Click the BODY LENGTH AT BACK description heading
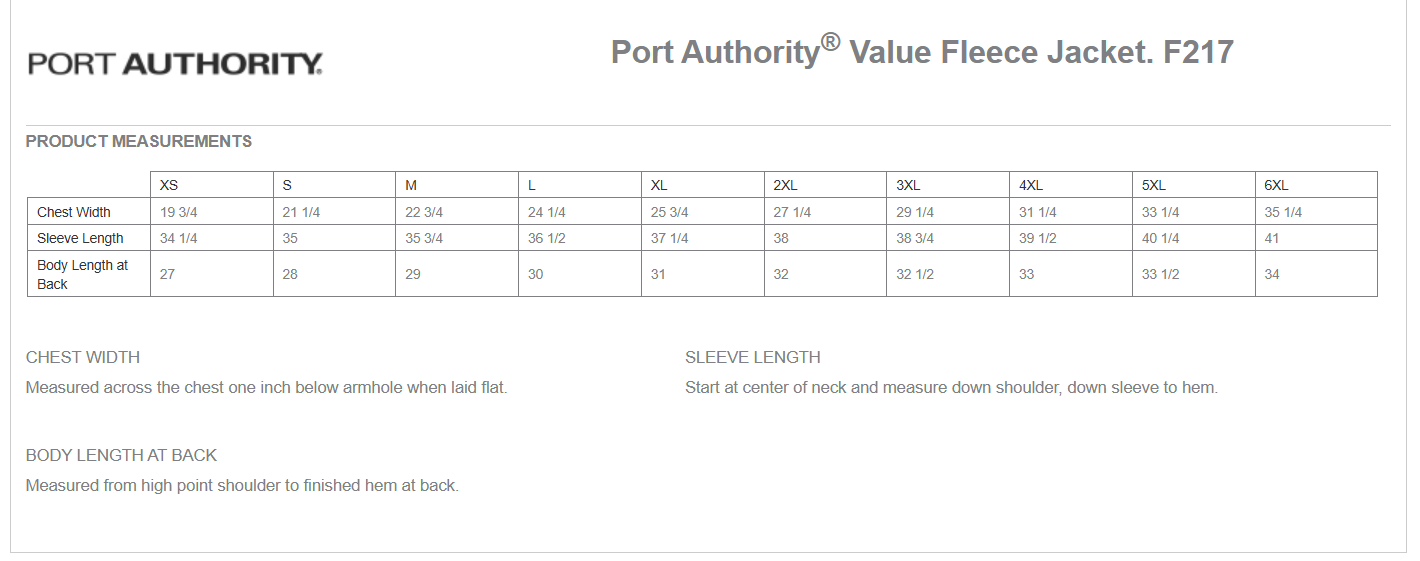 coord(121,455)
